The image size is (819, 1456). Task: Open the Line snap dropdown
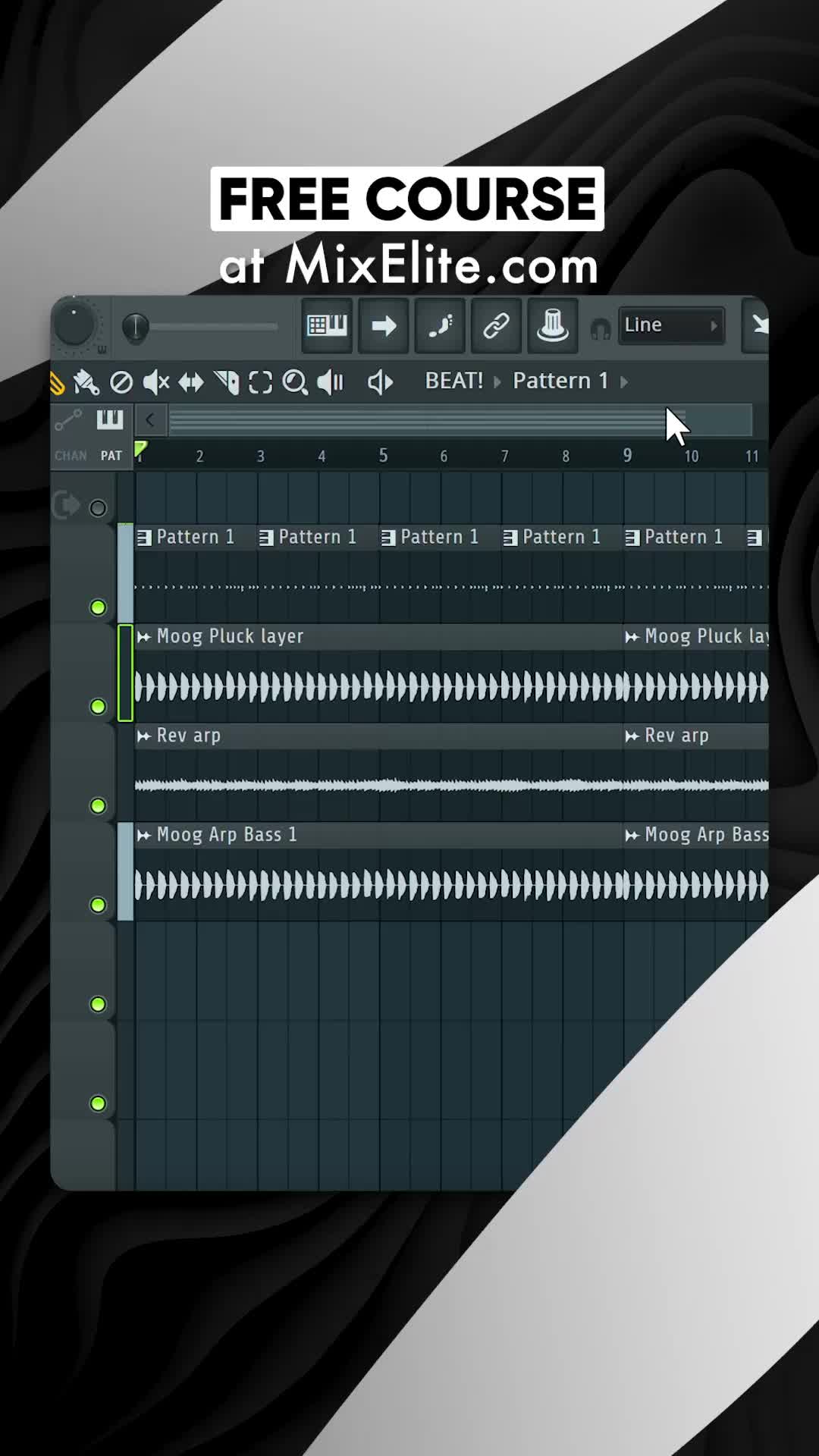(671, 325)
